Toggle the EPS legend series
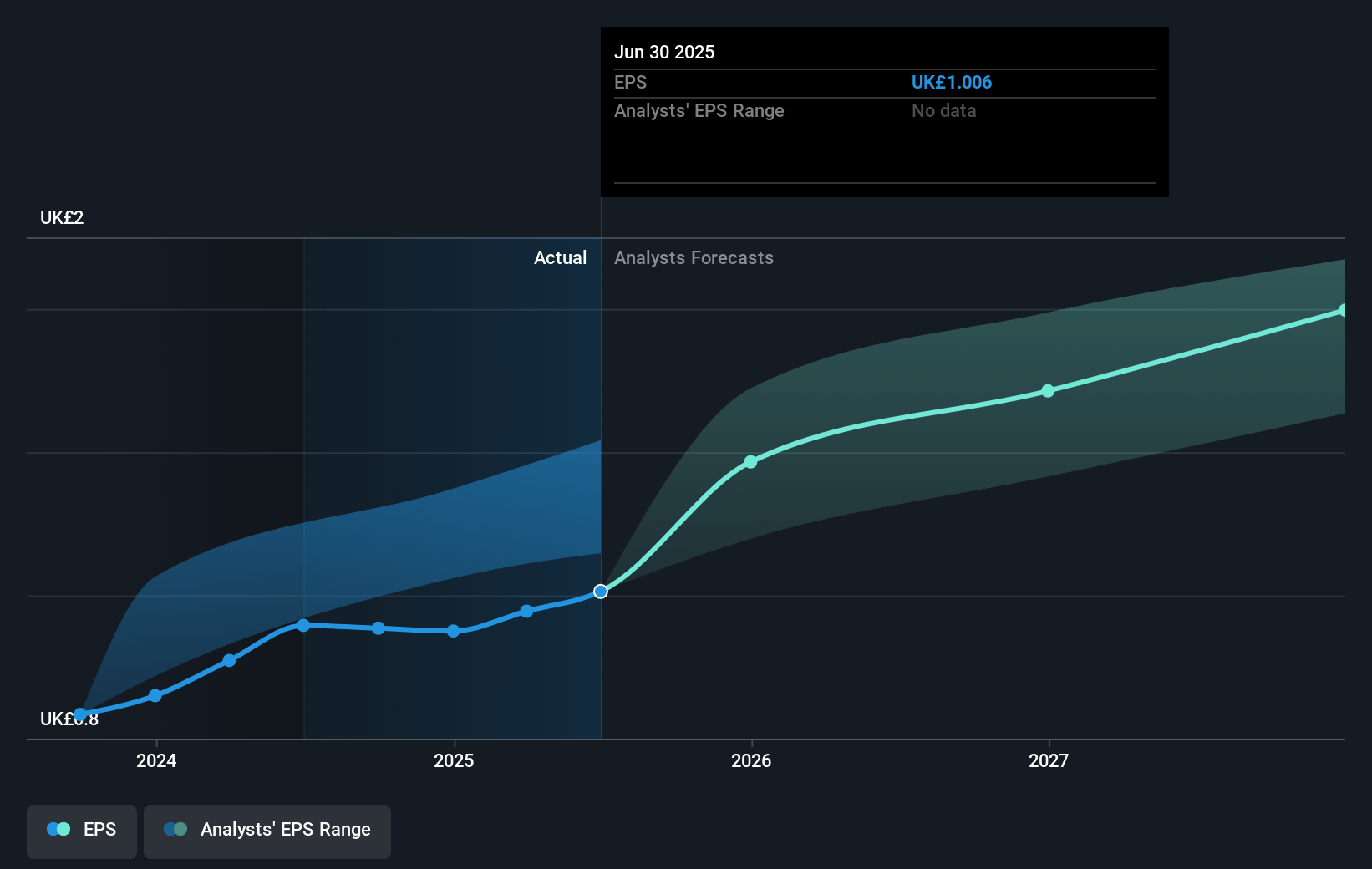 pos(82,830)
